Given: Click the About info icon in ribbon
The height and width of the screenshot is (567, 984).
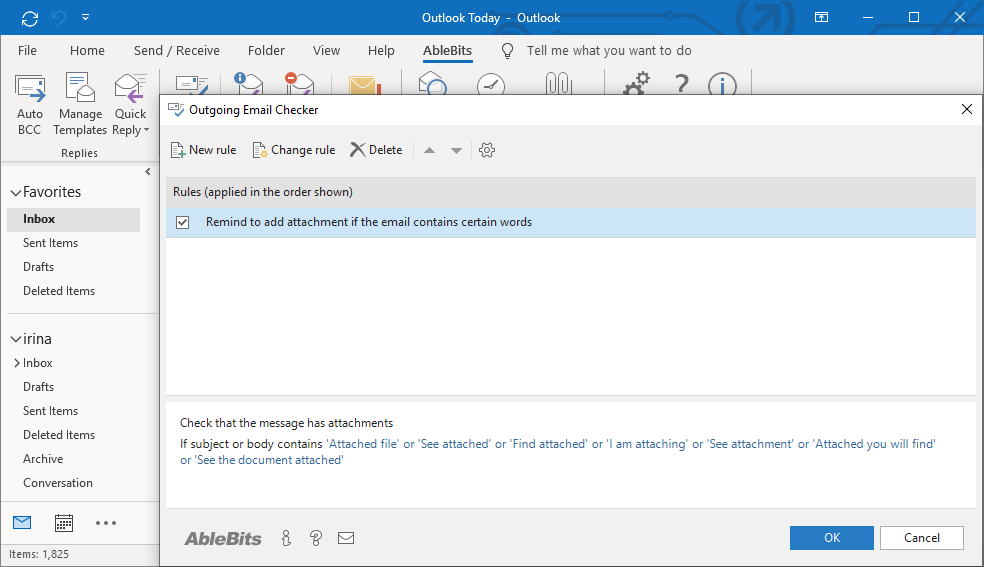Looking at the screenshot, I should point(722,84).
